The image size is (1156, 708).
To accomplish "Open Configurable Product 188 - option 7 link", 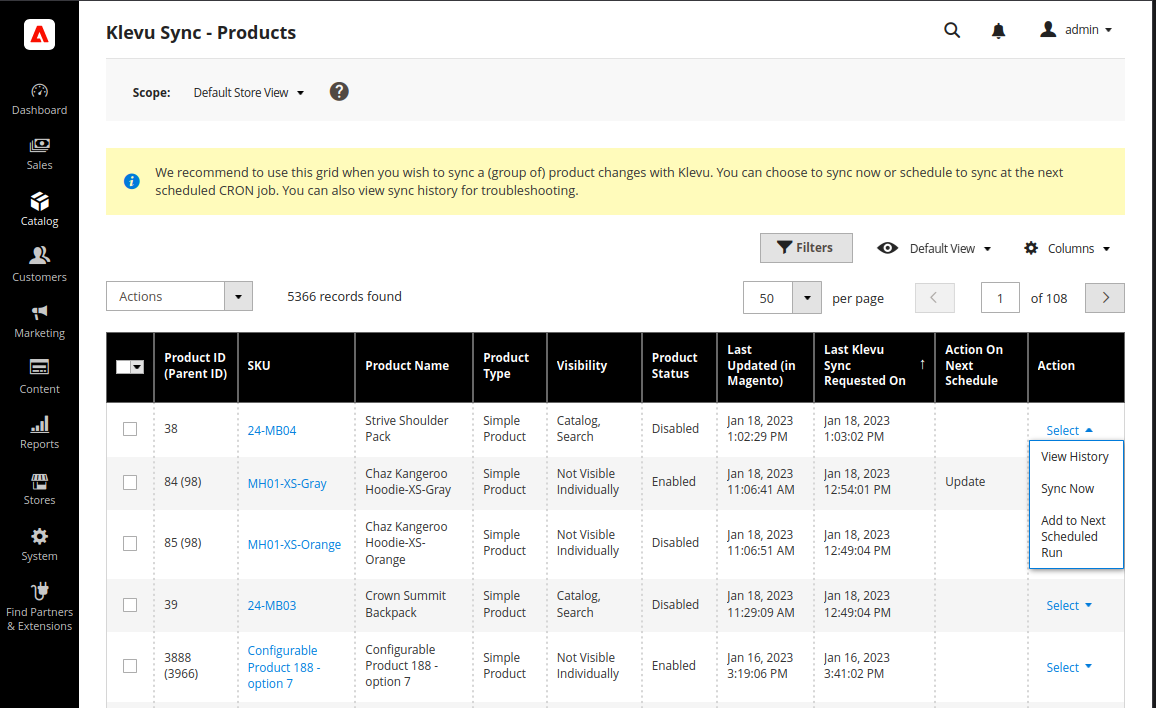I will (284, 667).
